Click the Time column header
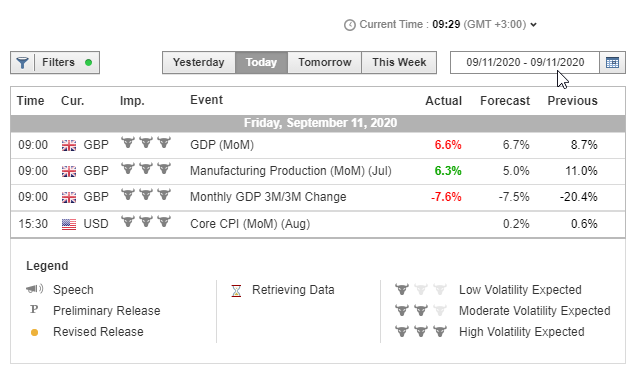 pos(30,101)
